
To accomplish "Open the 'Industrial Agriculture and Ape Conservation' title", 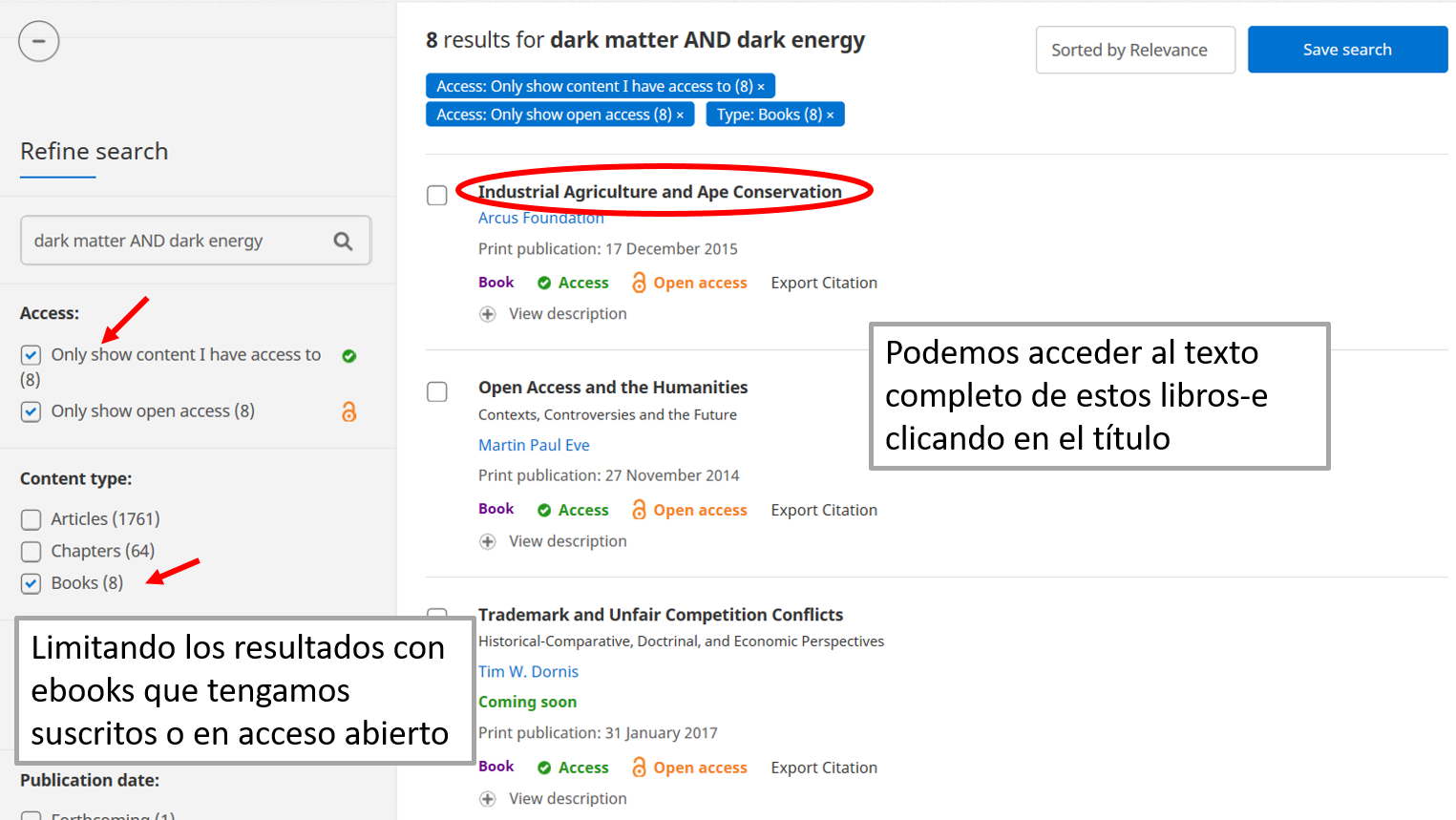I will pyautogui.click(x=659, y=192).
